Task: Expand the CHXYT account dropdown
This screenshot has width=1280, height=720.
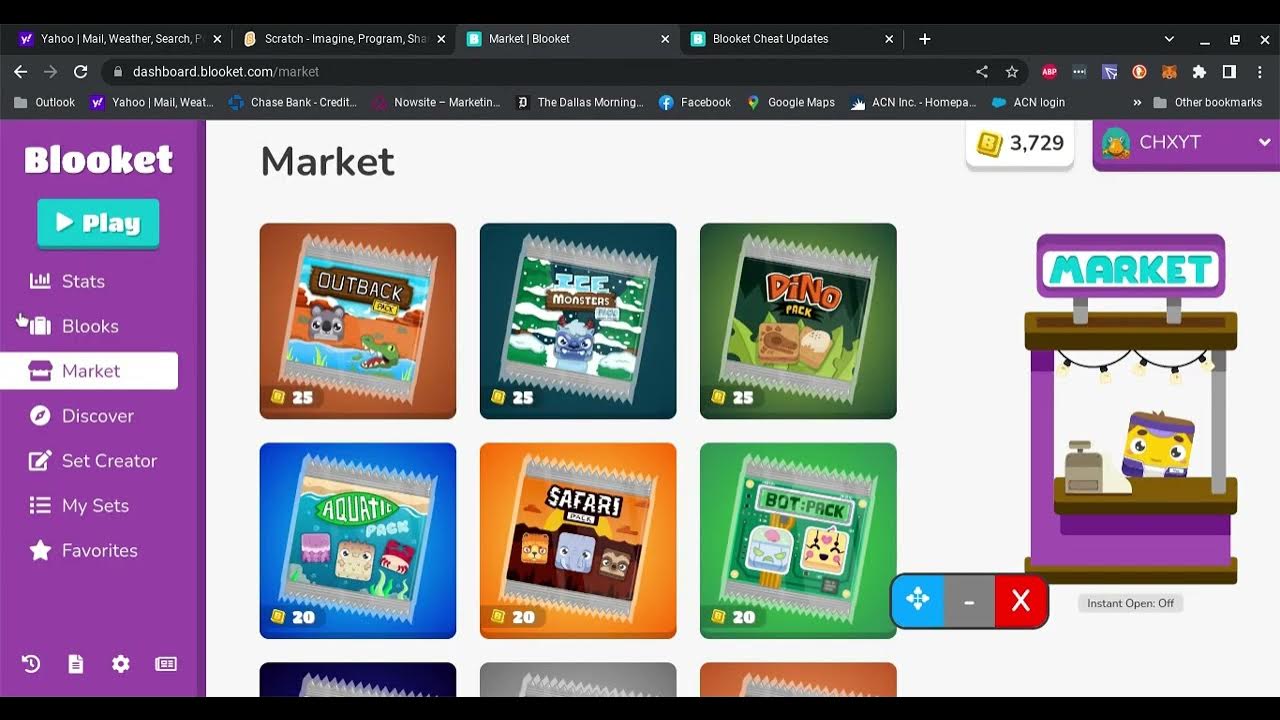Action: point(1186,143)
